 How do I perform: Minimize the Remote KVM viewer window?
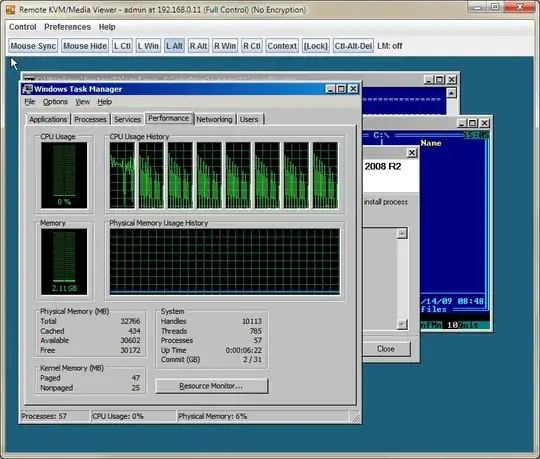tap(477, 7)
